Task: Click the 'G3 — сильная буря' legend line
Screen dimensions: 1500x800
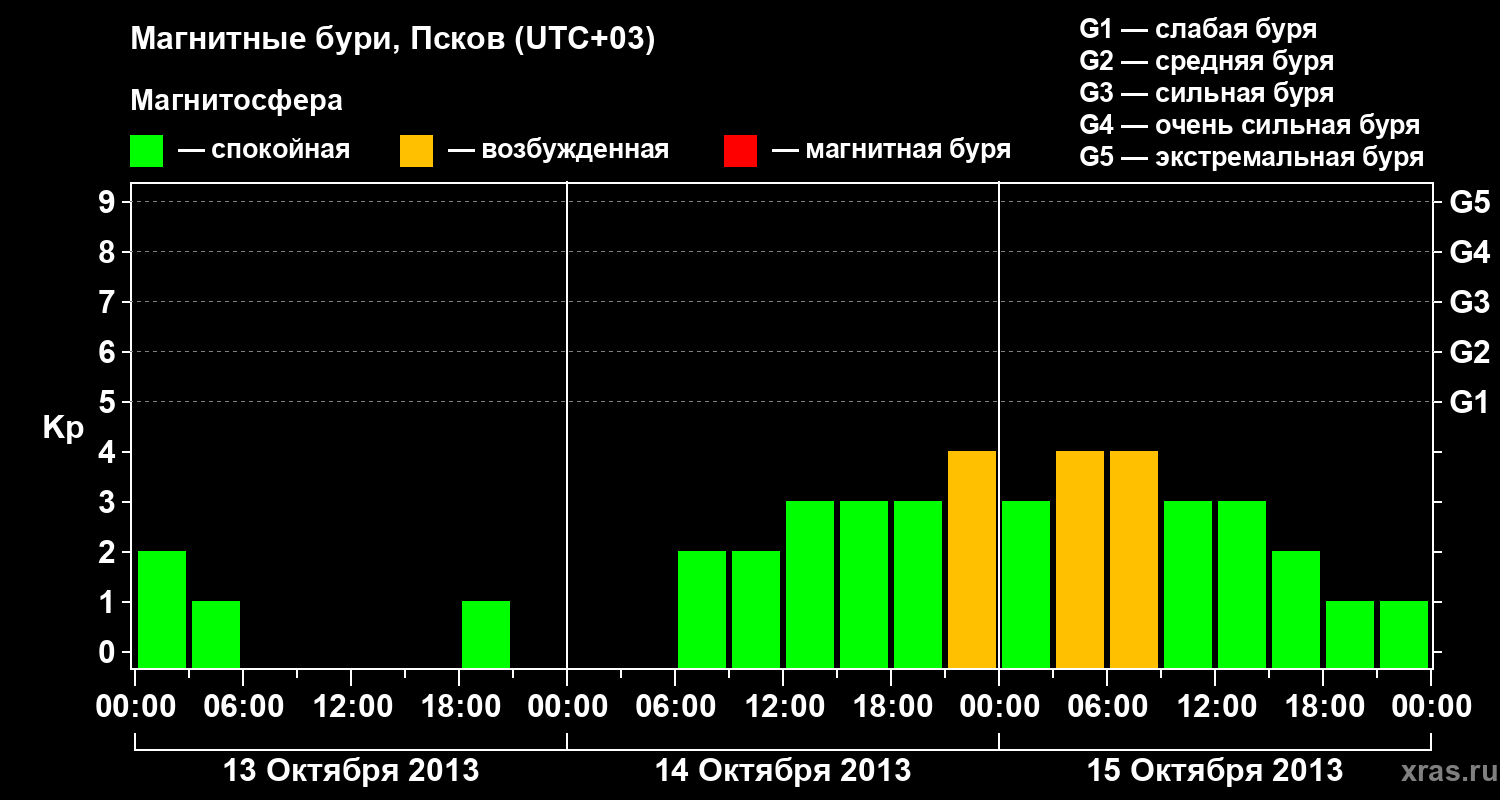Action: [x=1207, y=93]
